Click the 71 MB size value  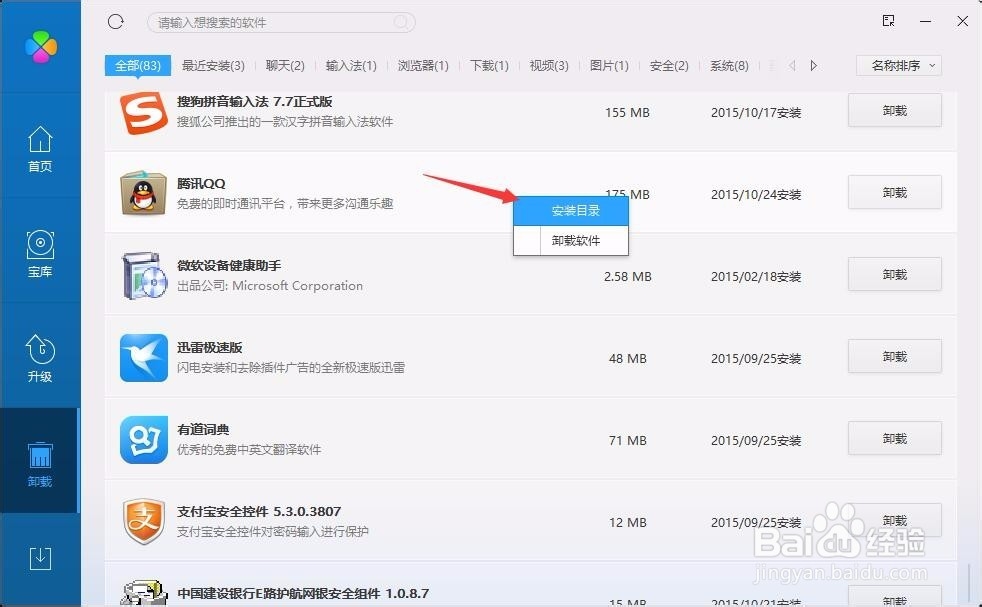point(628,441)
